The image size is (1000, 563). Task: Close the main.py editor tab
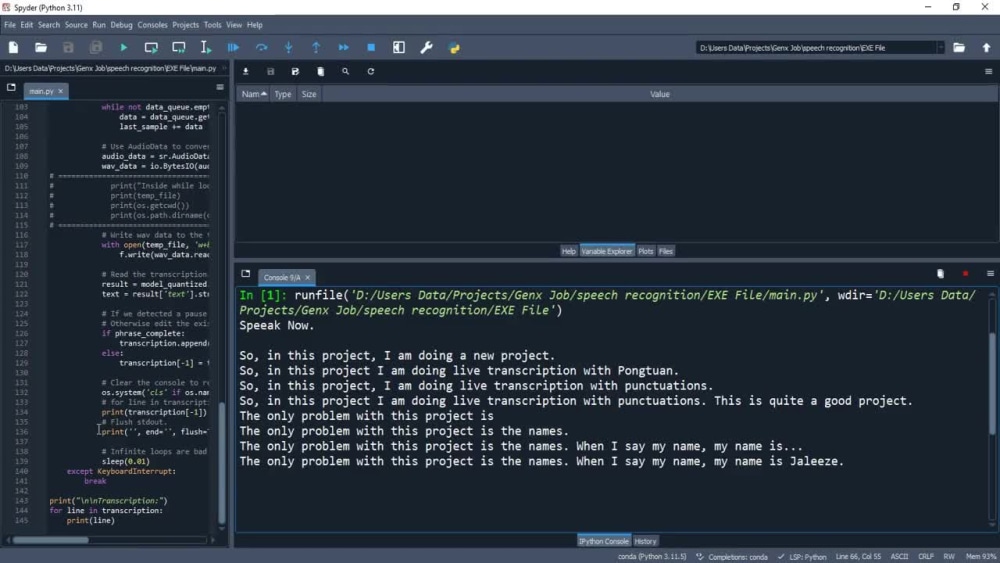(61, 91)
